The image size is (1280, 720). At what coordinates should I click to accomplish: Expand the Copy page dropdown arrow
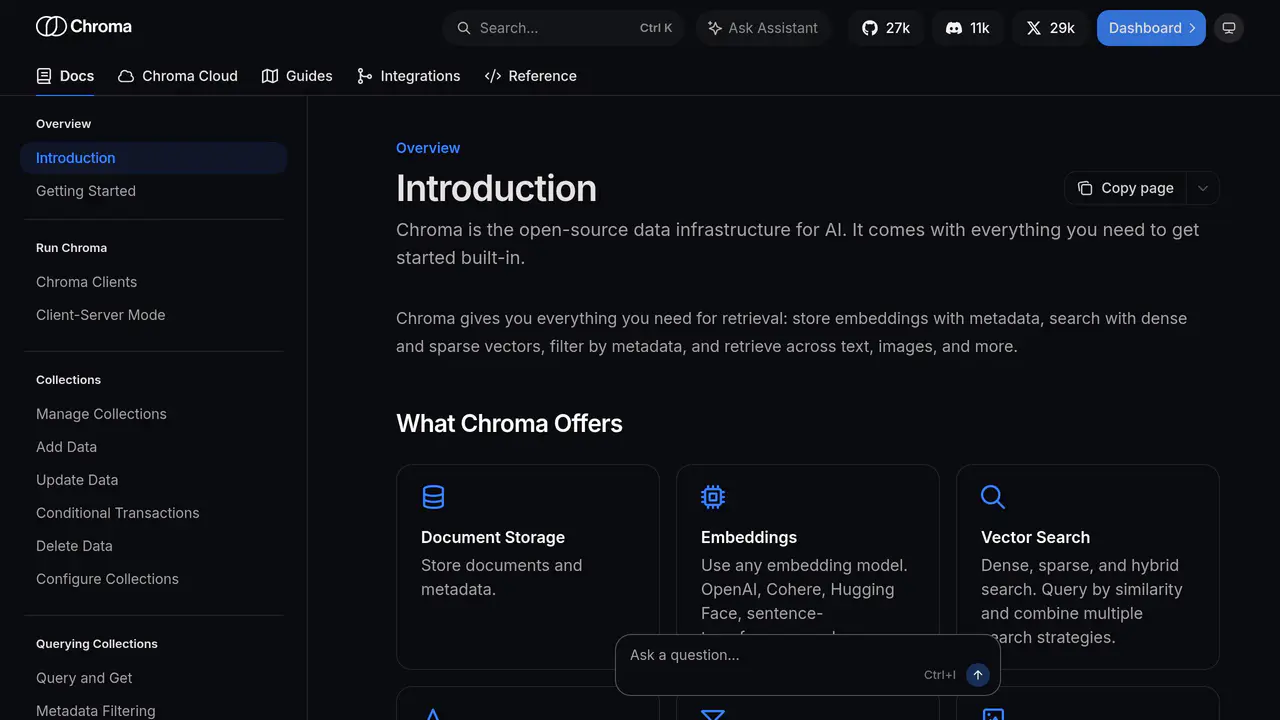1203,188
